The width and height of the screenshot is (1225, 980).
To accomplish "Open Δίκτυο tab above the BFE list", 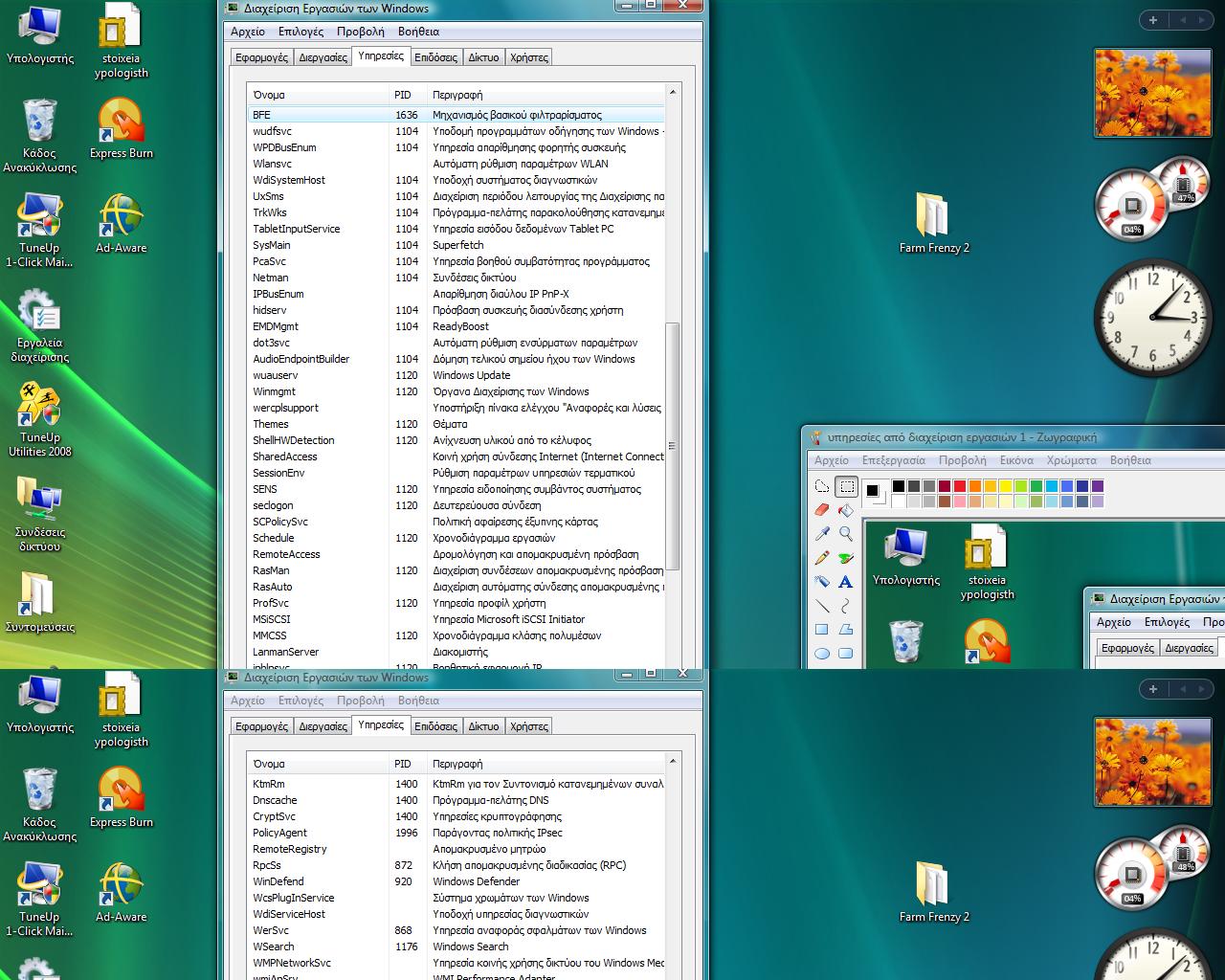I will click(x=483, y=57).
